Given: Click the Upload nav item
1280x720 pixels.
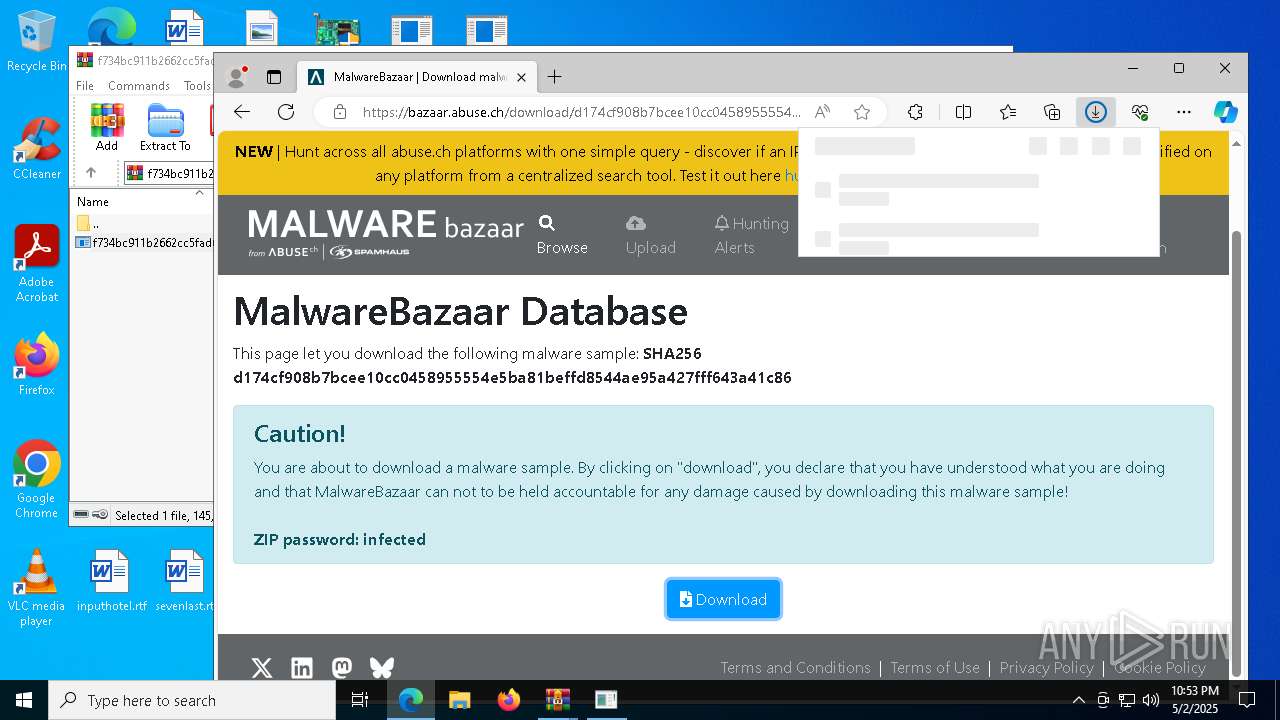Looking at the screenshot, I should tap(651, 234).
